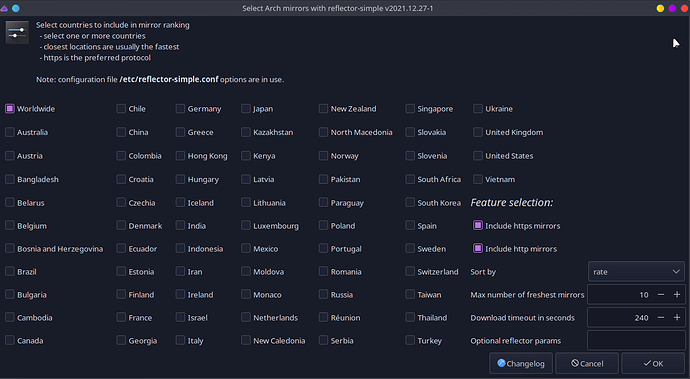Tick the Netherlands checkbox
This screenshot has width=690, height=379.
tap(246, 317)
